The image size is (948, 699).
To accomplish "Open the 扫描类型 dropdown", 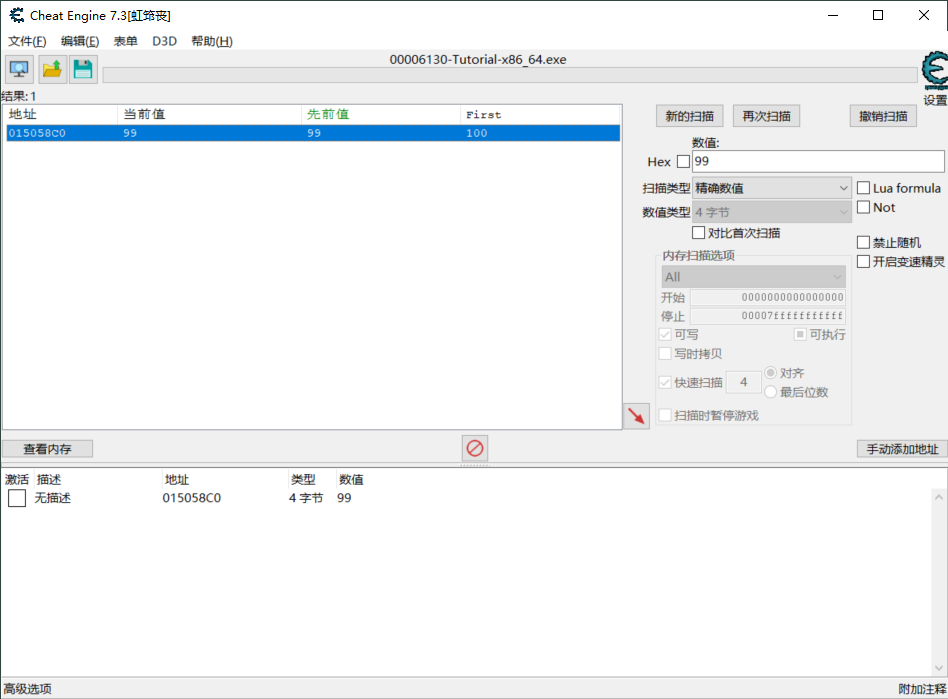I will coord(771,188).
